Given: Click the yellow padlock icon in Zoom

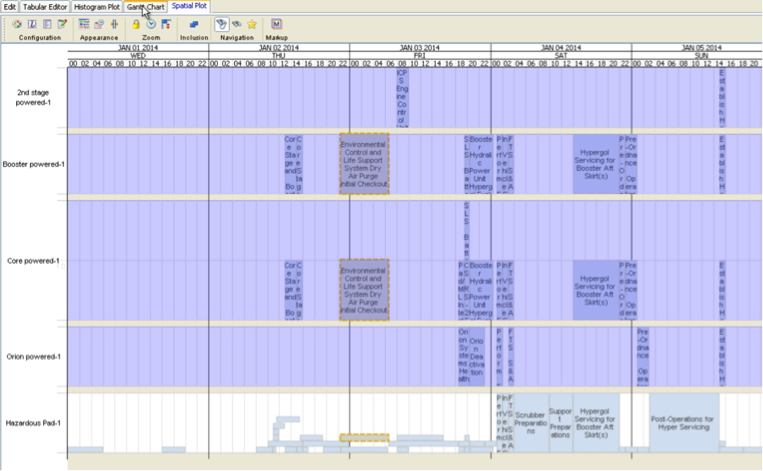Looking at the screenshot, I should (136, 24).
